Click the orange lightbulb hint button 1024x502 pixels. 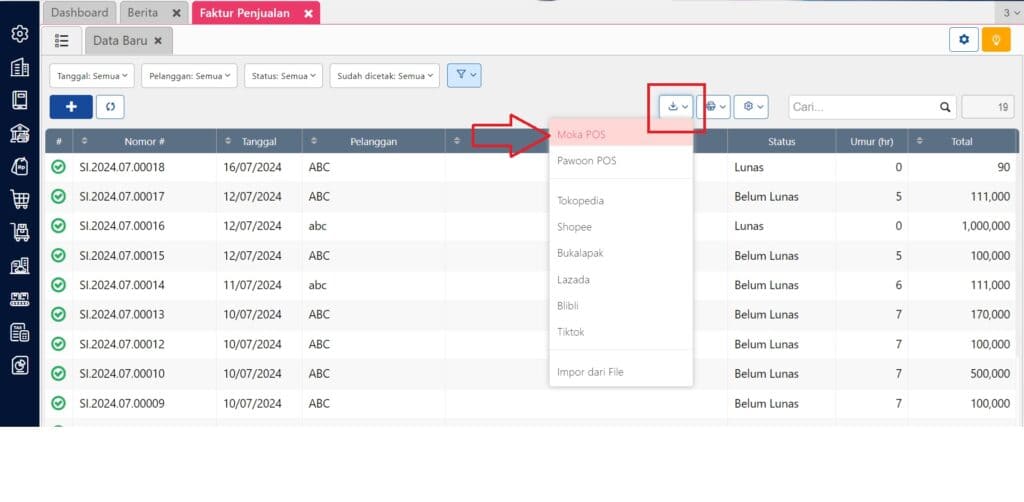(995, 39)
